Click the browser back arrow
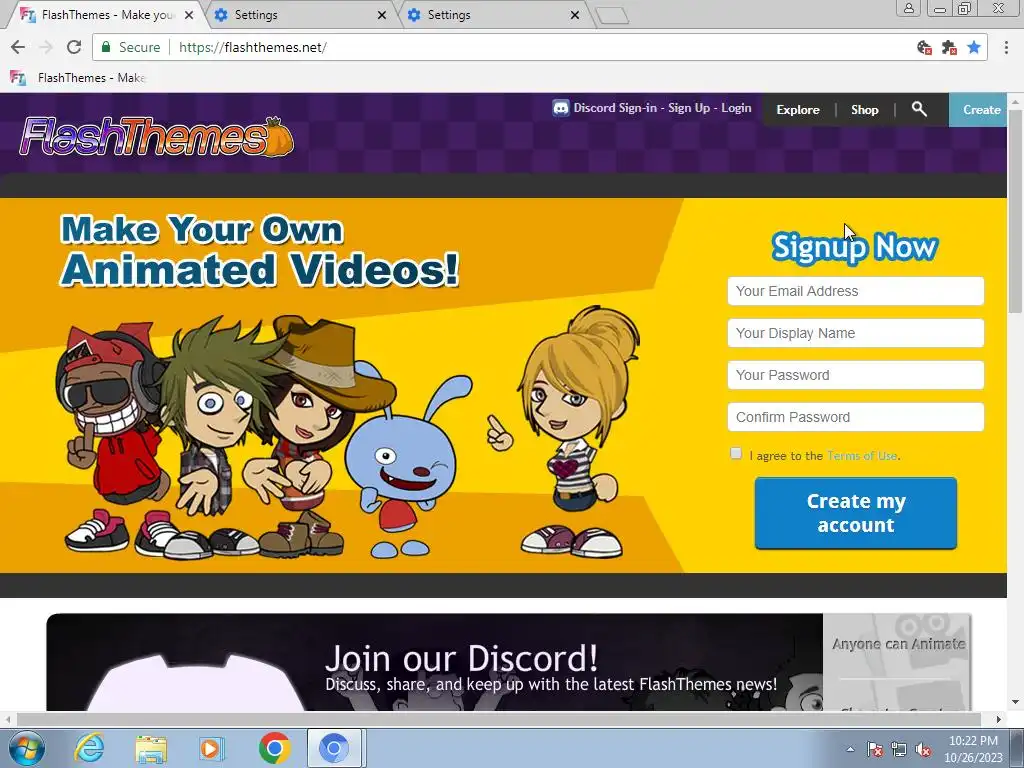 [x=18, y=47]
